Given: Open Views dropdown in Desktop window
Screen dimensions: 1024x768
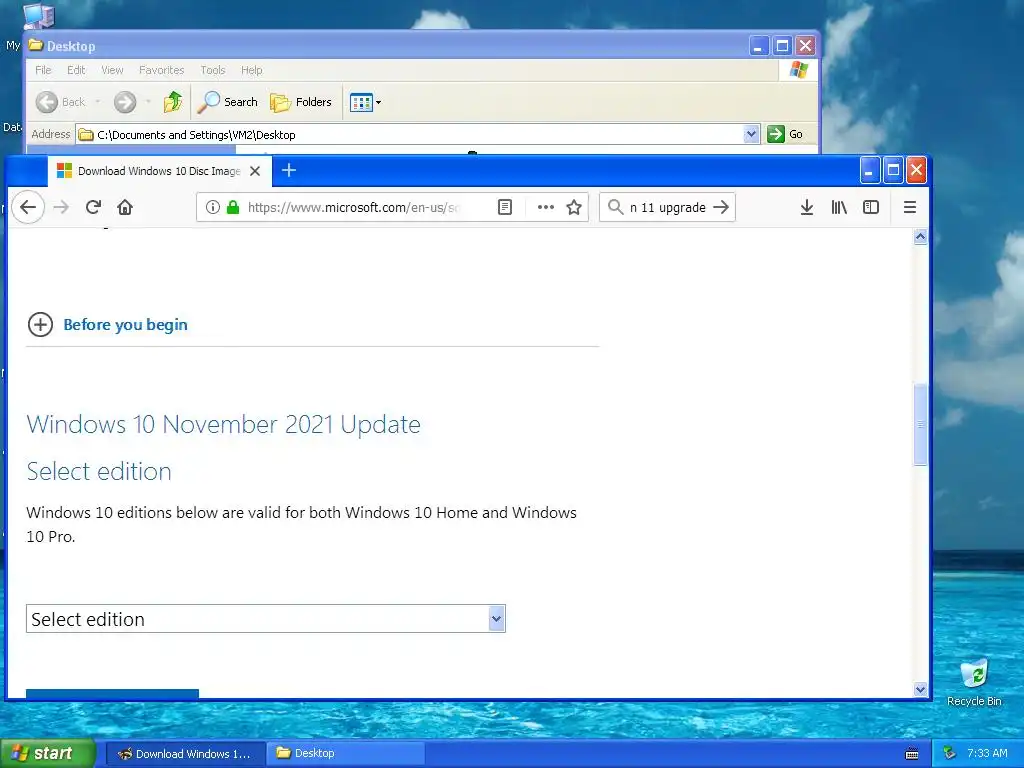Looking at the screenshot, I should coord(365,102).
